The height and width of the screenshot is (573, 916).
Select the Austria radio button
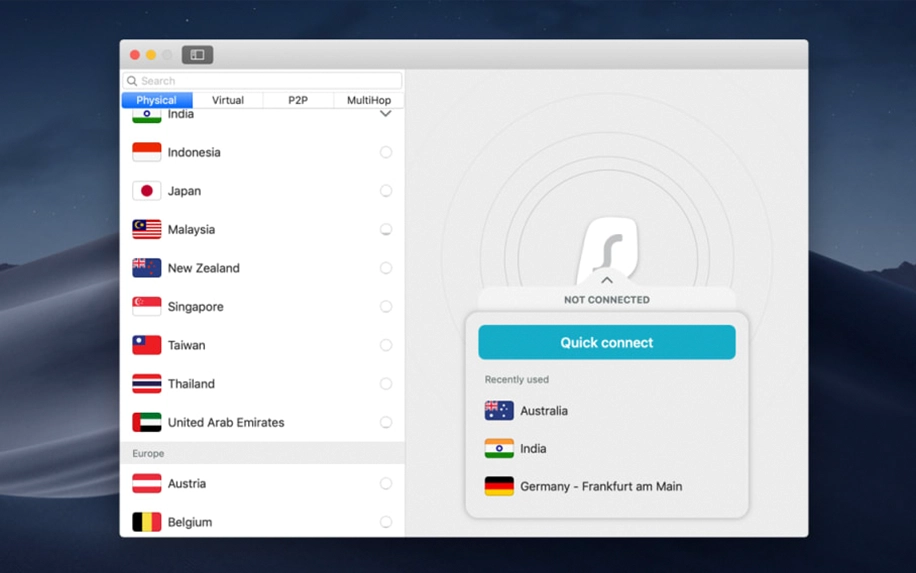tap(386, 483)
